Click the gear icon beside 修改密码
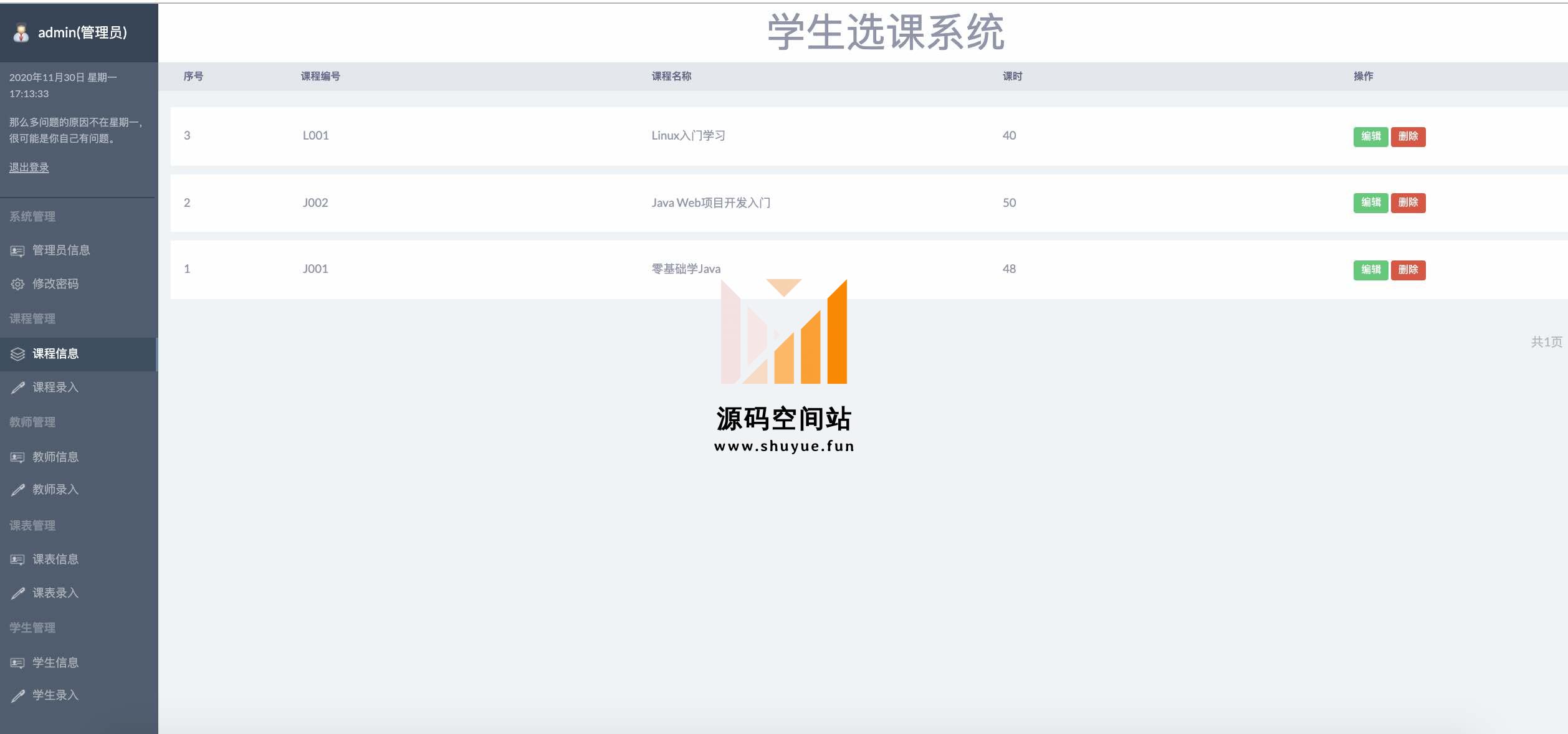Screen dimensions: 1568x734 (17, 284)
